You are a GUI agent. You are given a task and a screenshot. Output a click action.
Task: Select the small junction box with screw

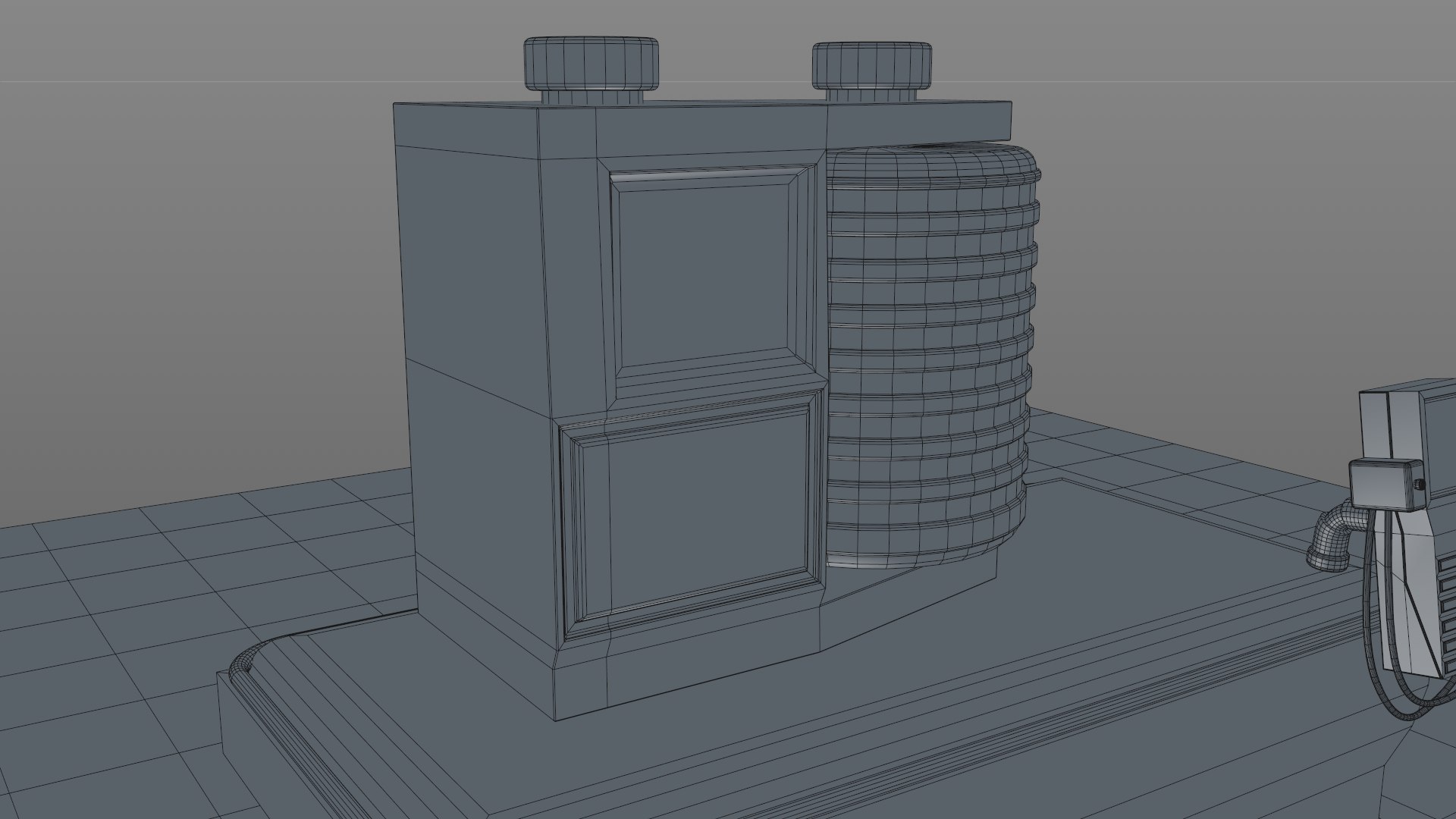[1387, 484]
